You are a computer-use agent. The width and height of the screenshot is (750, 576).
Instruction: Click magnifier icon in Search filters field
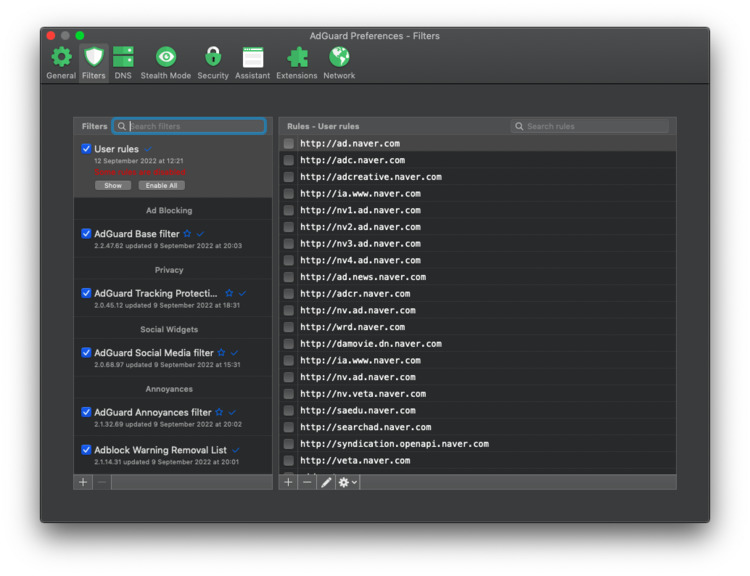tap(121, 126)
